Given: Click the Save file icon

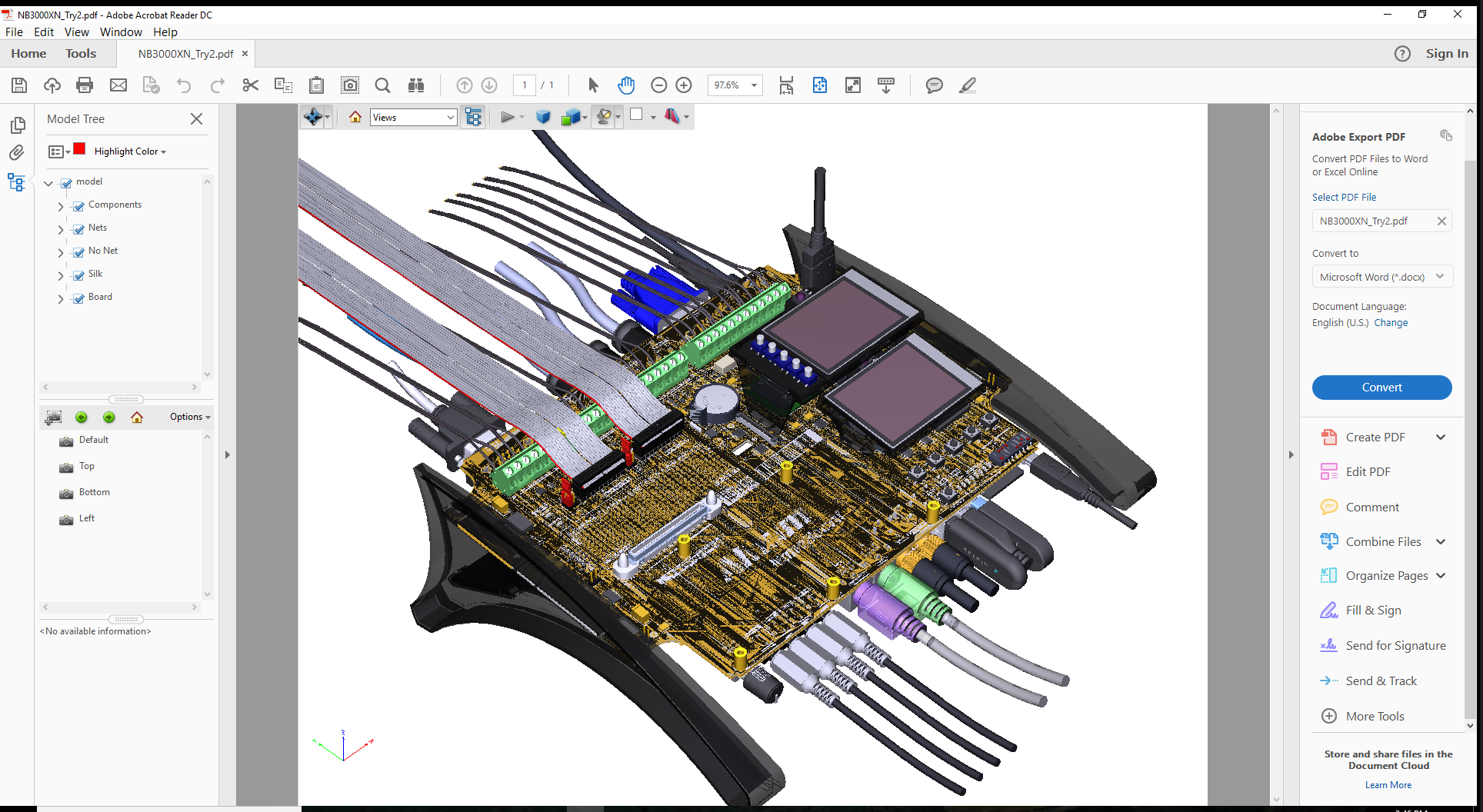Looking at the screenshot, I should [19, 85].
